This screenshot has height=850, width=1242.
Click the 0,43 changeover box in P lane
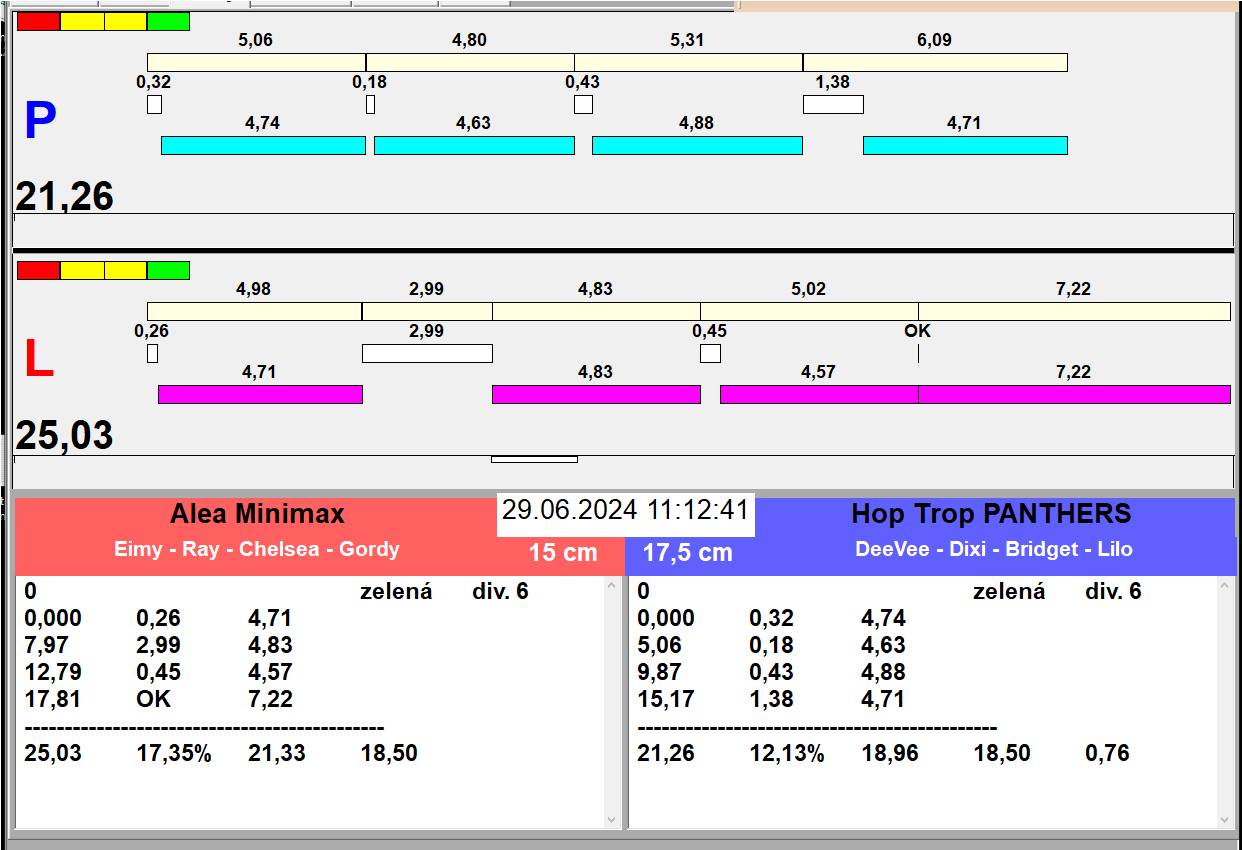click(583, 104)
